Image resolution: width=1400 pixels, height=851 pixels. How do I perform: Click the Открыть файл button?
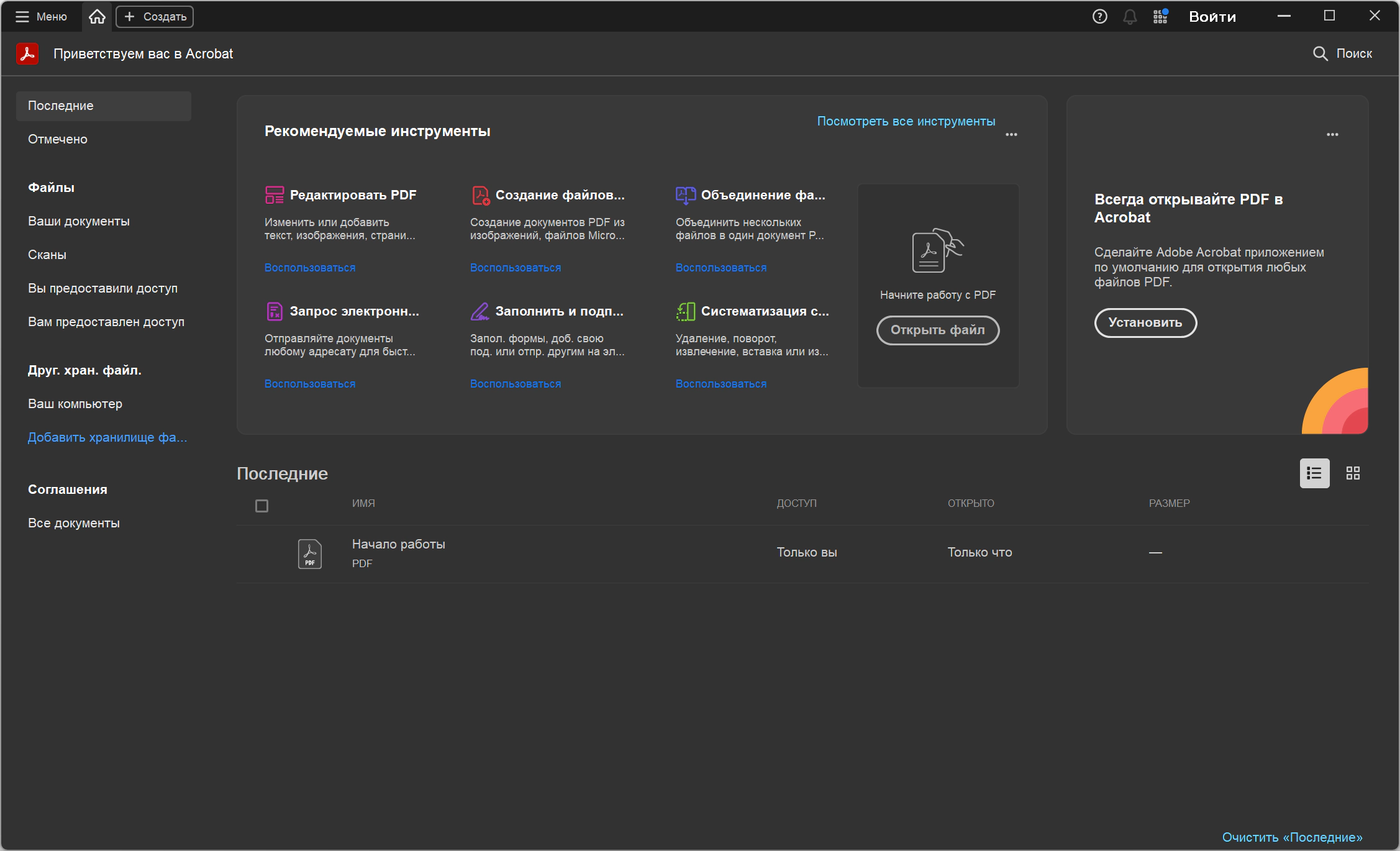coord(937,330)
